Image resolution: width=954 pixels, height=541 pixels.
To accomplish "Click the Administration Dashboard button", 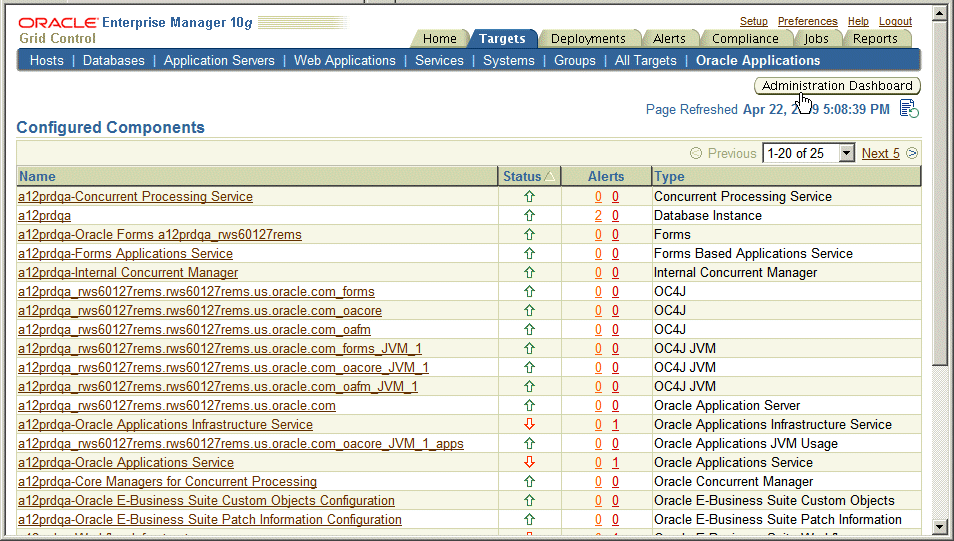I will [837, 86].
